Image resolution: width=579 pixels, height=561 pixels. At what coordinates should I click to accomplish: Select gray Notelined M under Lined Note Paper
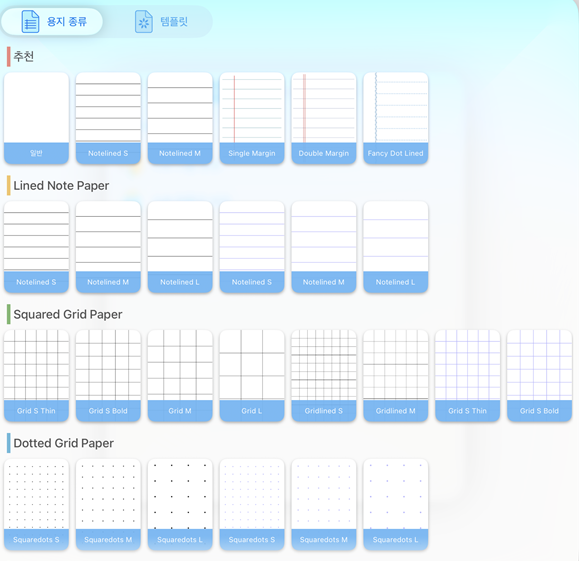108,247
